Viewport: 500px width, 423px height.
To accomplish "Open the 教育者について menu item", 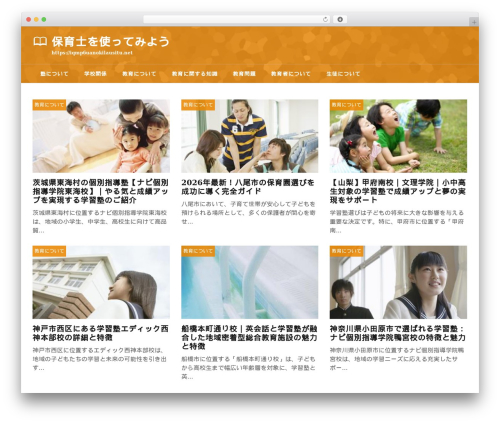I will [291, 74].
